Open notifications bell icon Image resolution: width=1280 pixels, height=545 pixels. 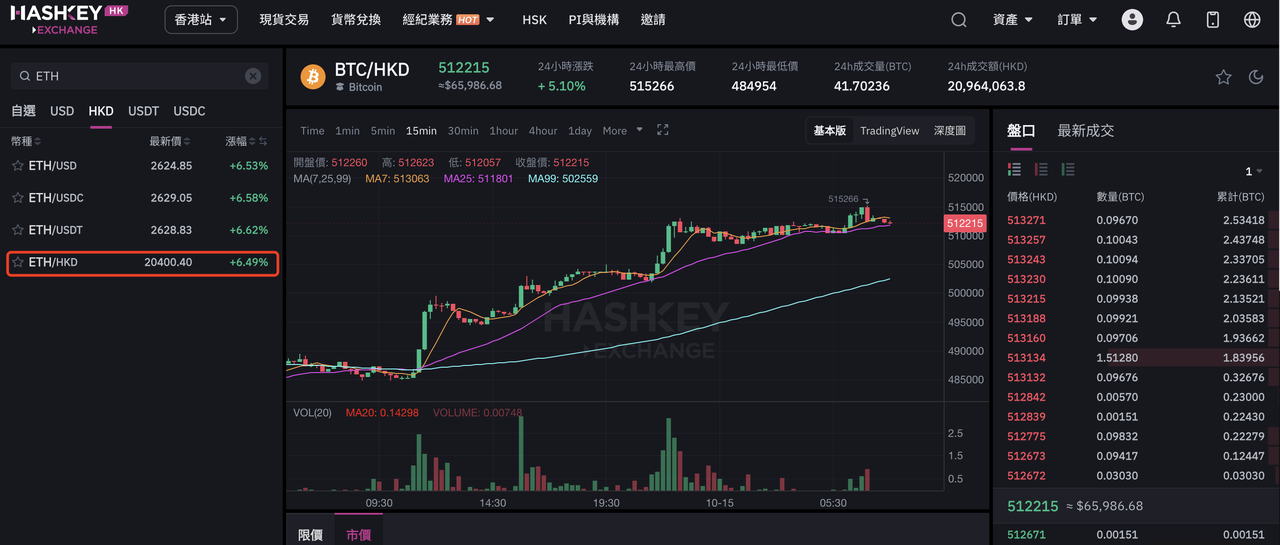click(x=1174, y=20)
